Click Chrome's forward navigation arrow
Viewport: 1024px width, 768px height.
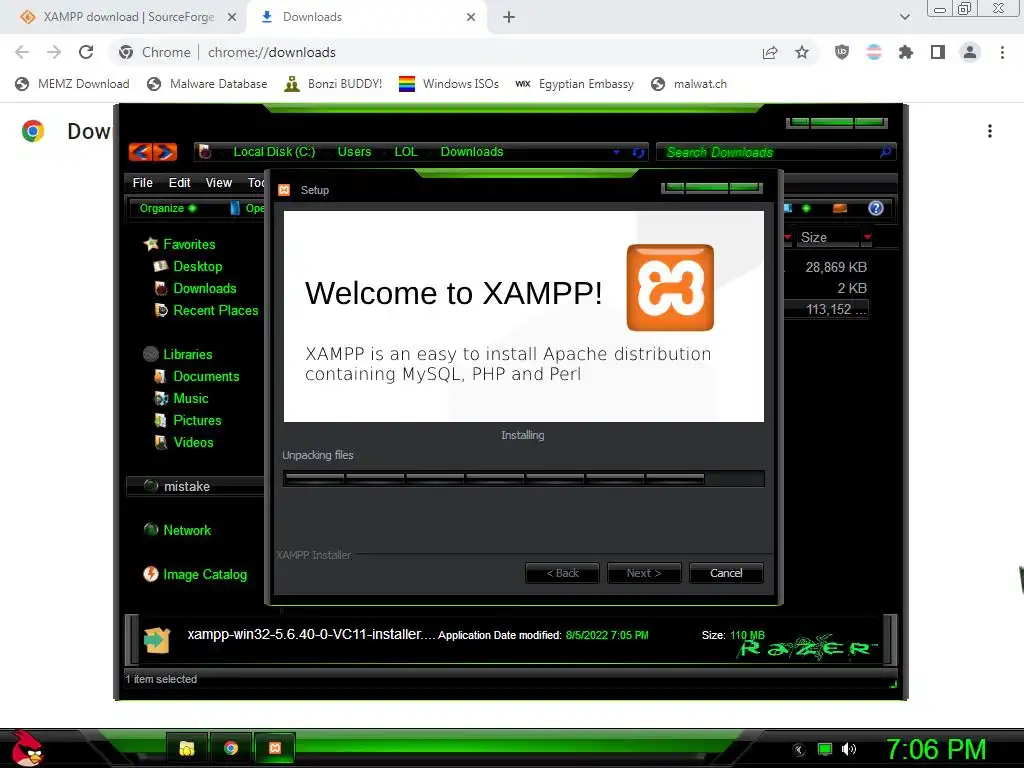point(54,52)
